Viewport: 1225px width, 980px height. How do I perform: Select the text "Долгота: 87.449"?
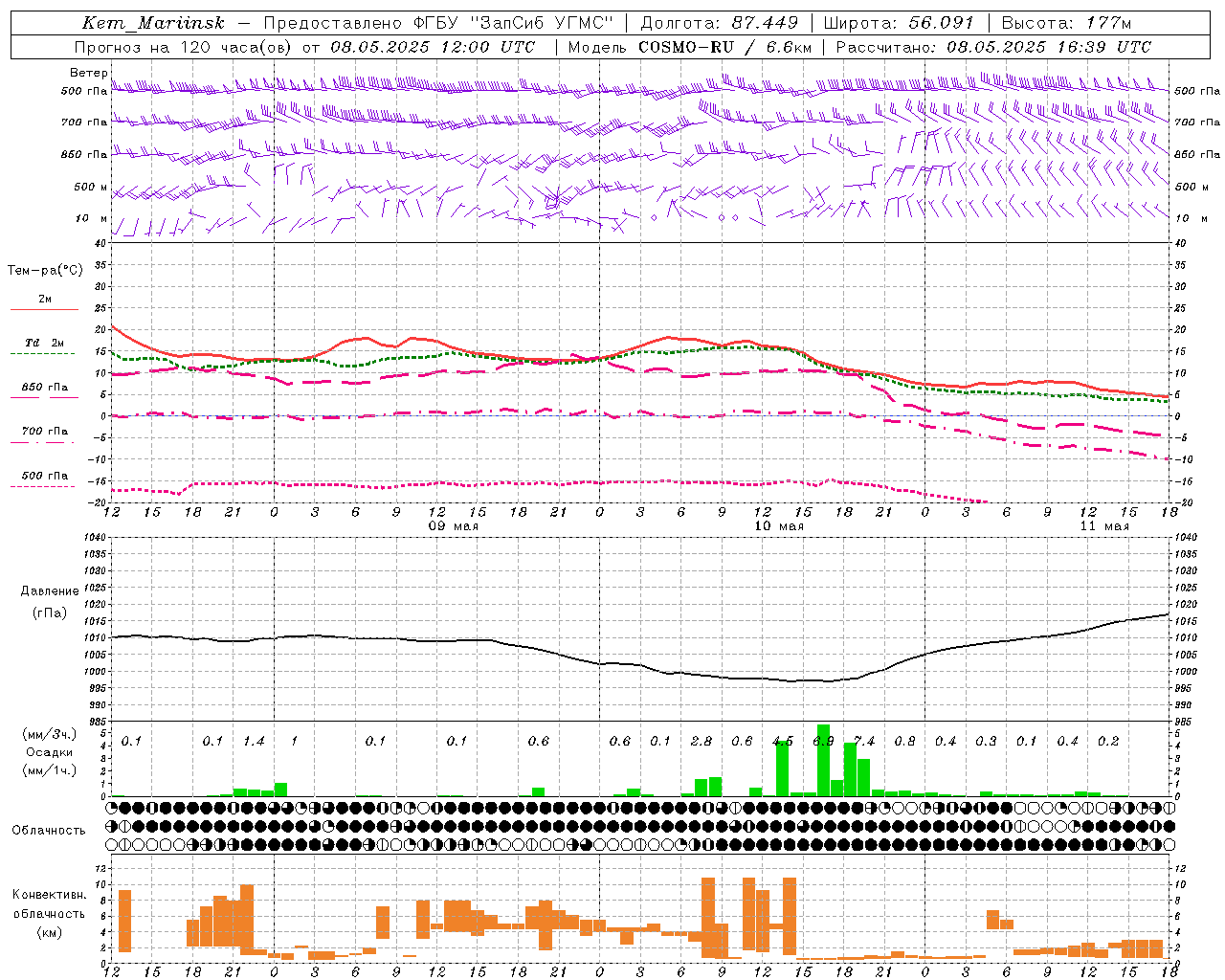click(x=719, y=23)
